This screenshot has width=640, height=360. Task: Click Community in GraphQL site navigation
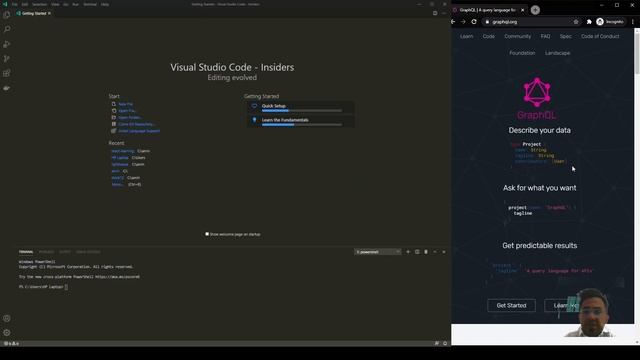point(518,36)
